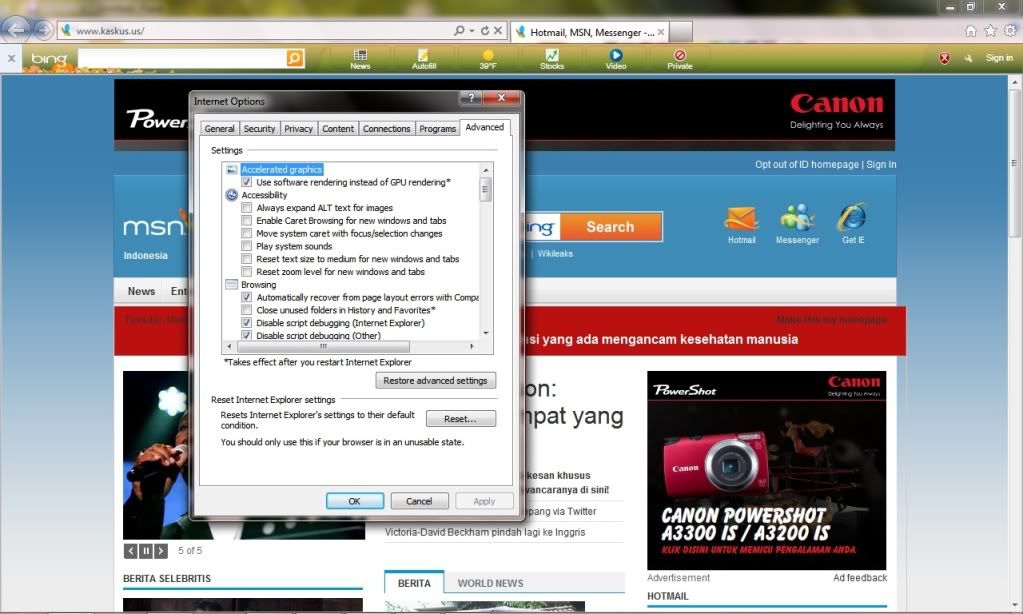The height and width of the screenshot is (614, 1023).
Task: Click the red shield icon on Bing bar
Action: [x=944, y=58]
